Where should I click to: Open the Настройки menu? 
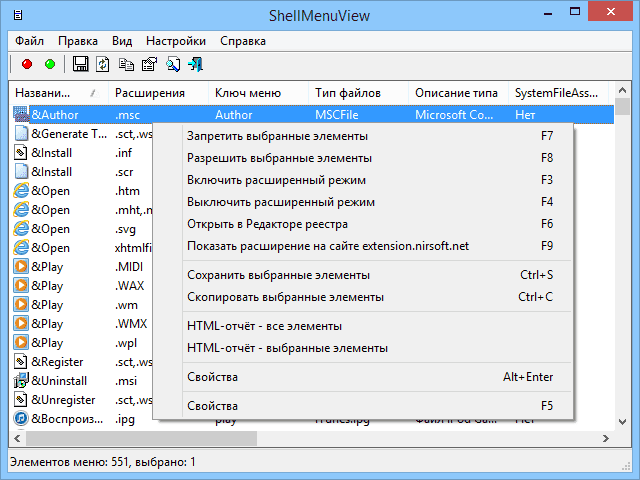pyautogui.click(x=176, y=41)
